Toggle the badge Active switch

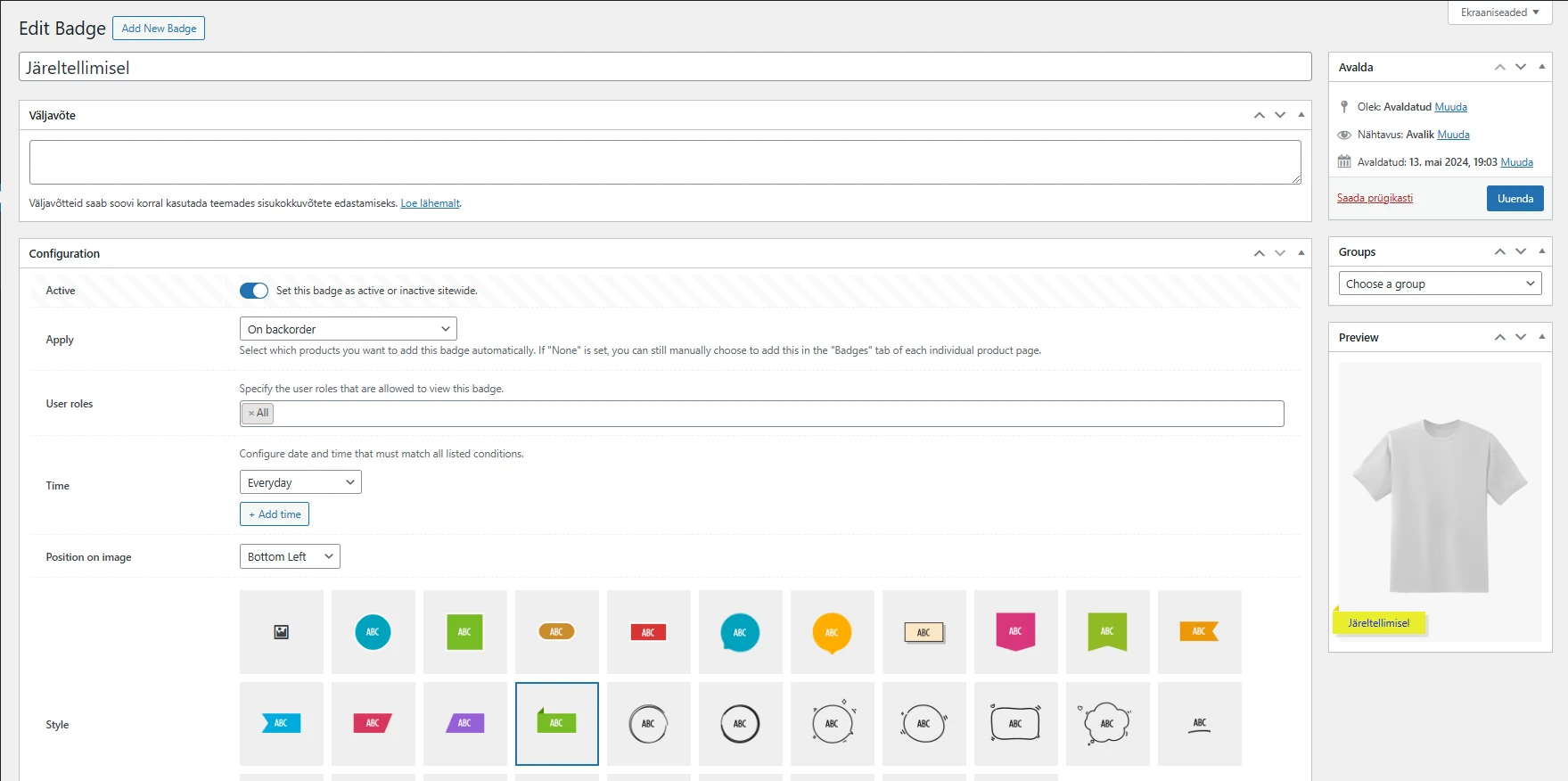pyautogui.click(x=254, y=291)
